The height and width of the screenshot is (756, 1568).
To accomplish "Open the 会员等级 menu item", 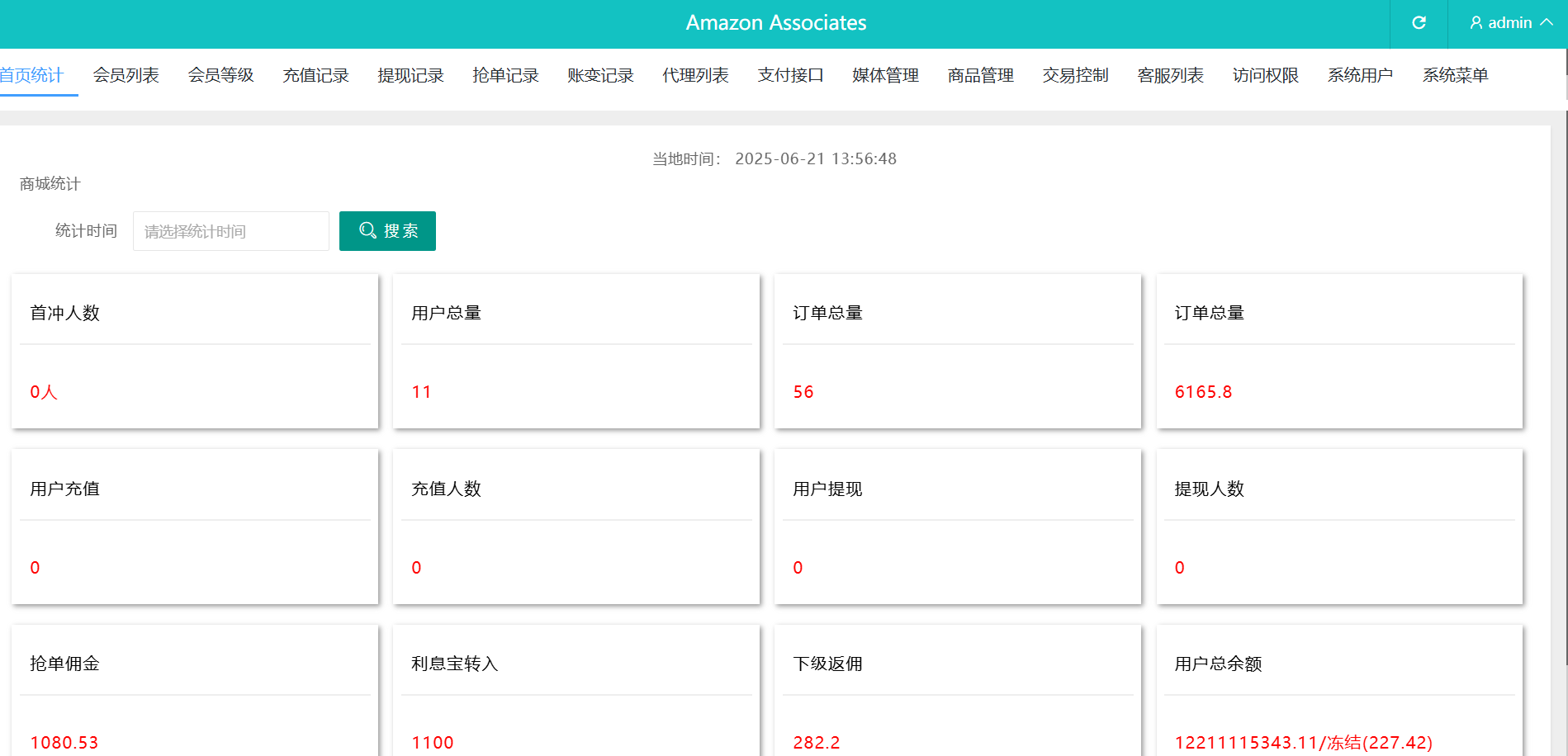I will coord(220,75).
